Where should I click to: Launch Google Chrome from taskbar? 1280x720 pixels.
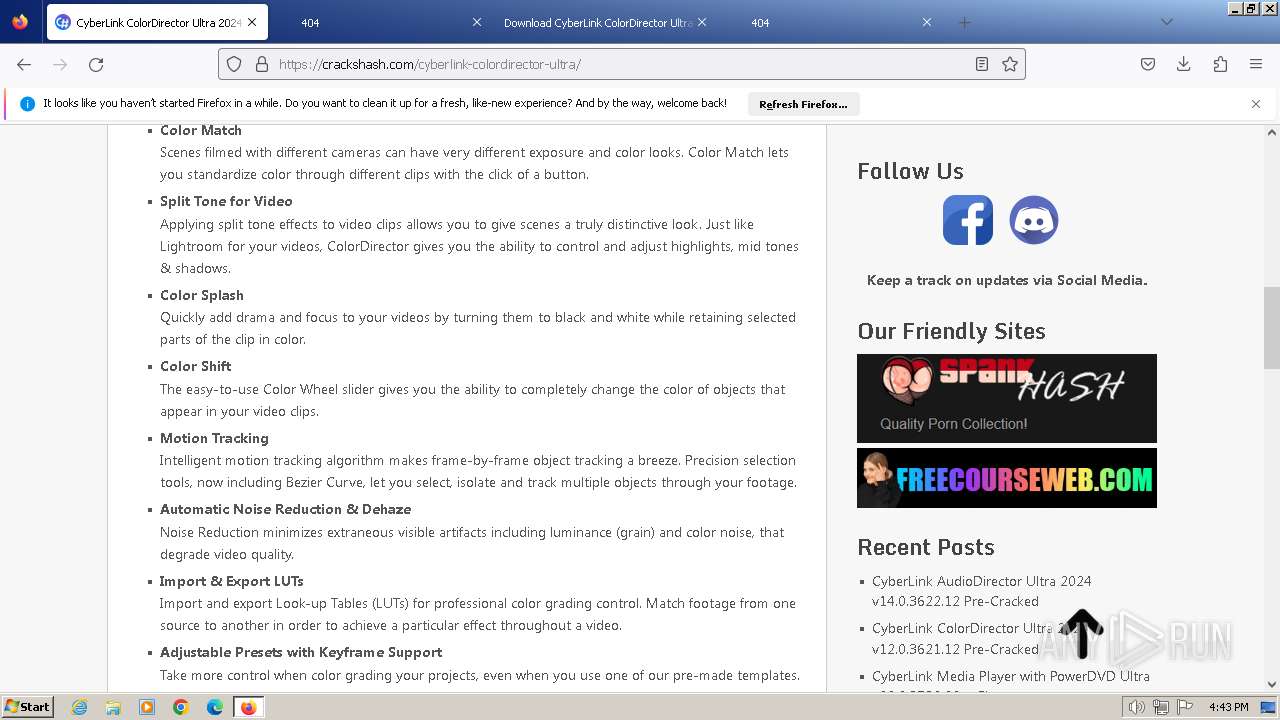[x=181, y=707]
